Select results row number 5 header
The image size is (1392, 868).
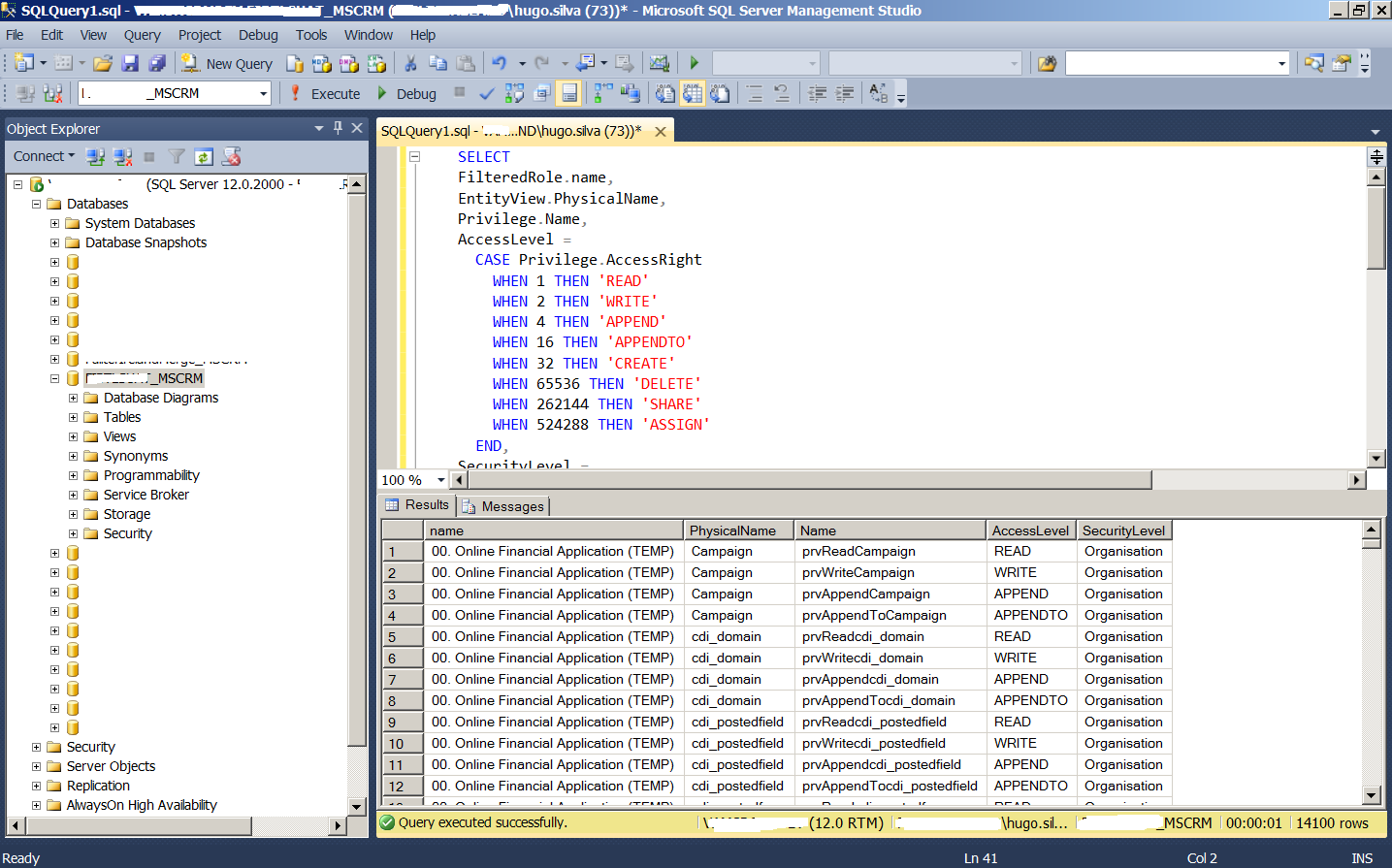point(403,637)
